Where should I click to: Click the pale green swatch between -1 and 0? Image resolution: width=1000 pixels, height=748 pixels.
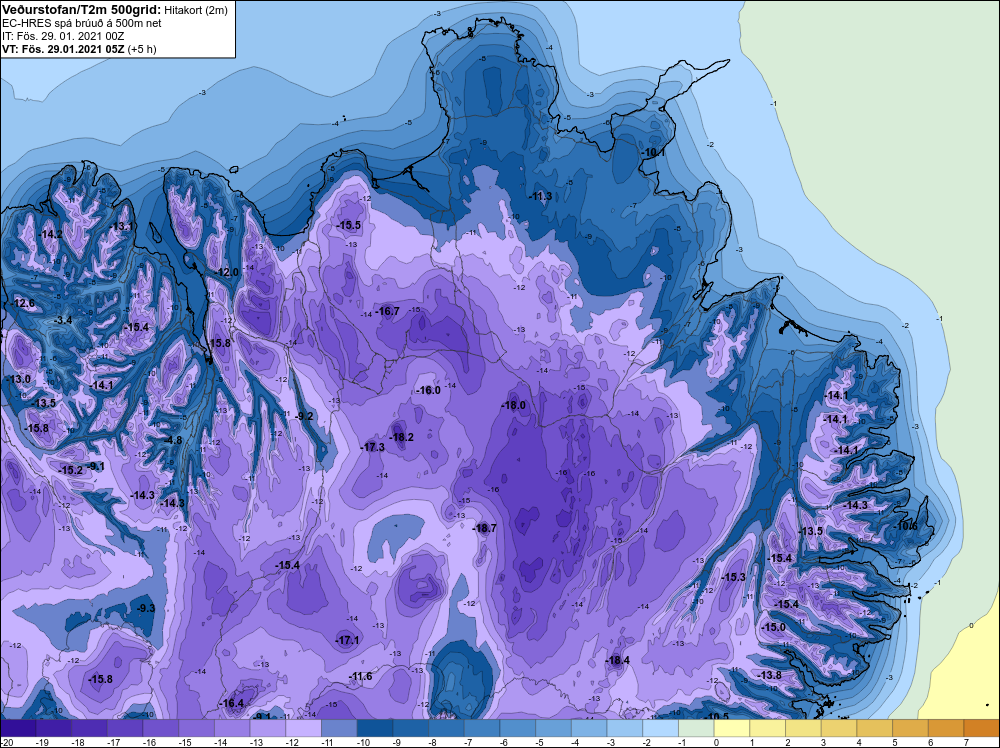coord(696,728)
